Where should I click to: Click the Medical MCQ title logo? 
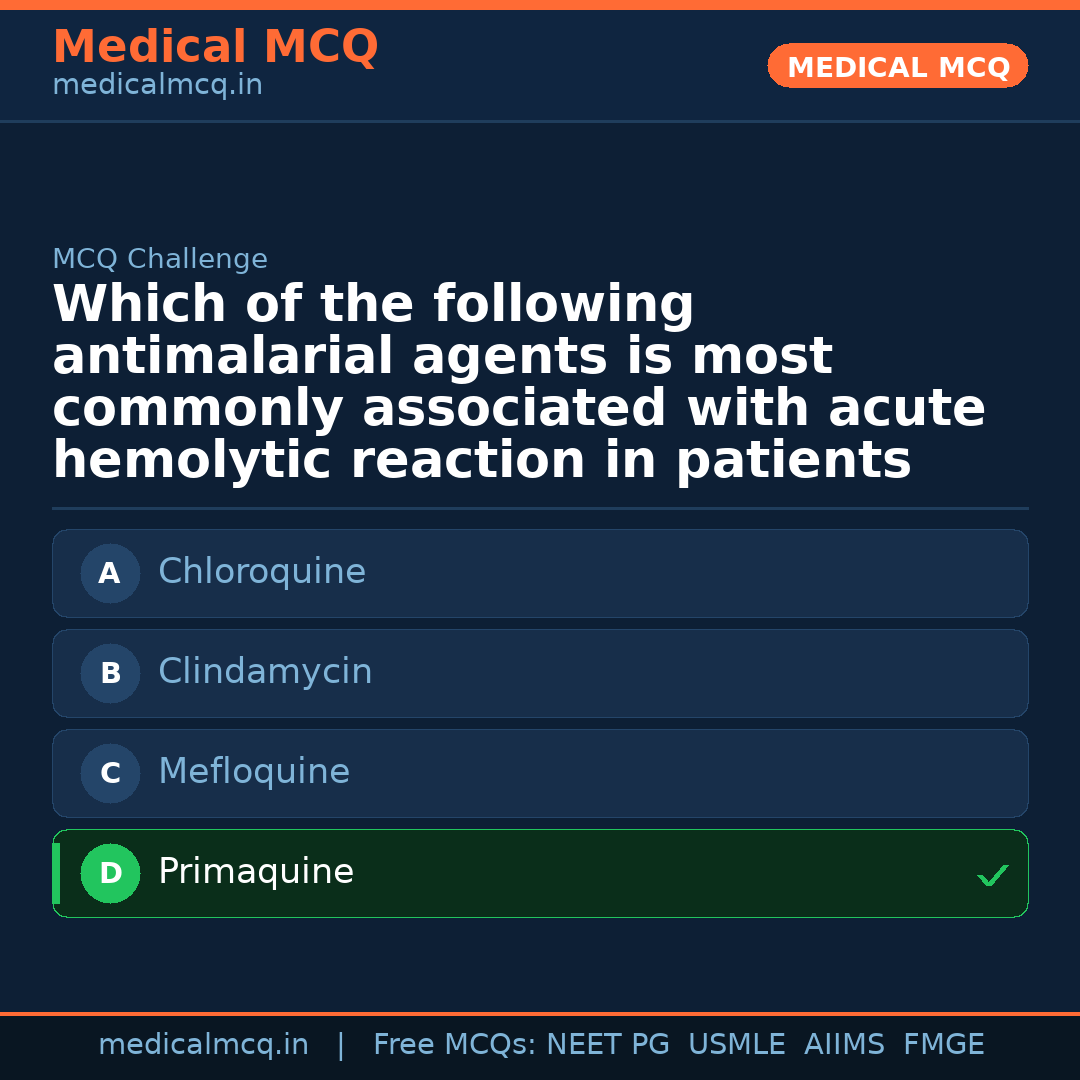coord(215,47)
